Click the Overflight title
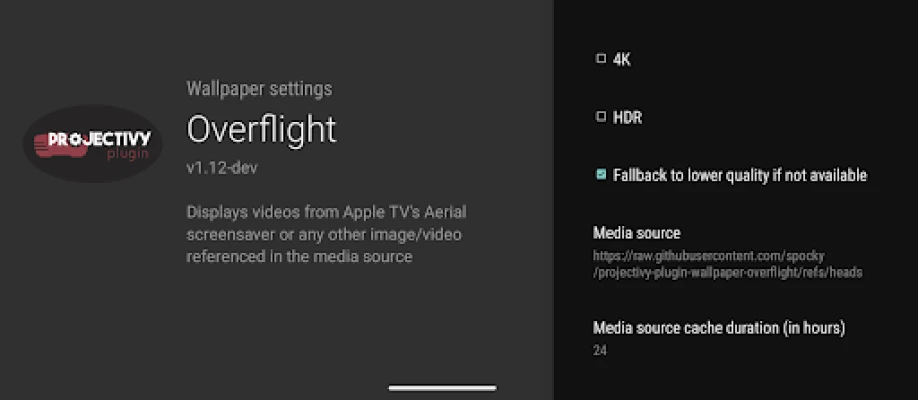Viewport: 918px width, 400px height. (x=261, y=129)
